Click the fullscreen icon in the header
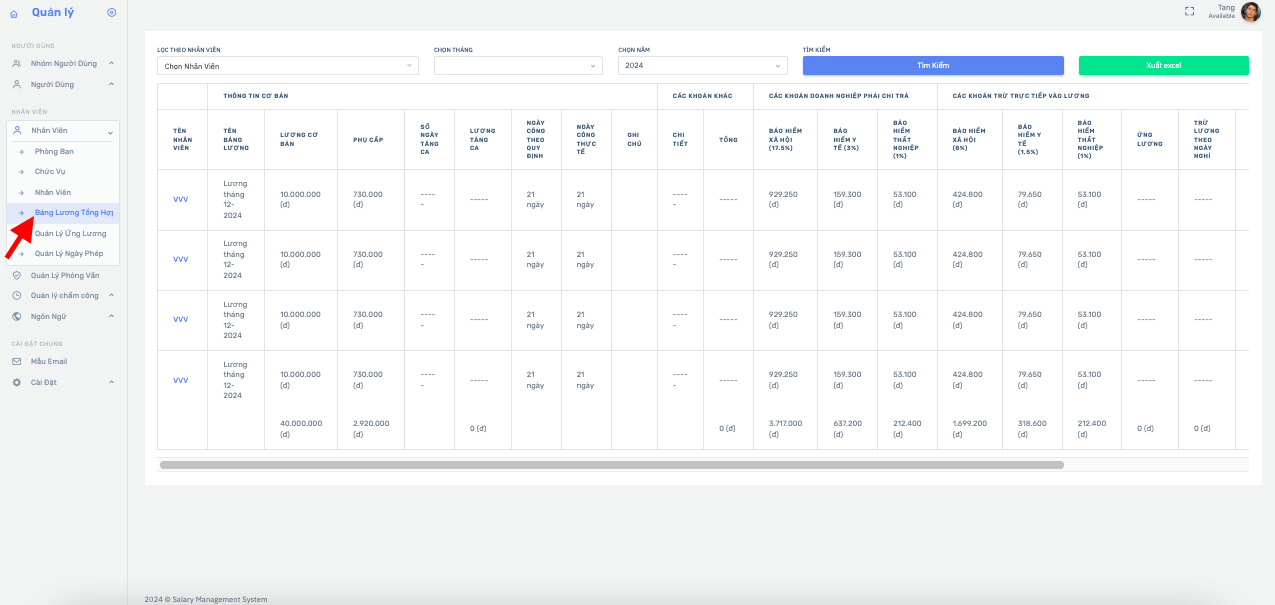This screenshot has height=605, width=1275. [1189, 12]
